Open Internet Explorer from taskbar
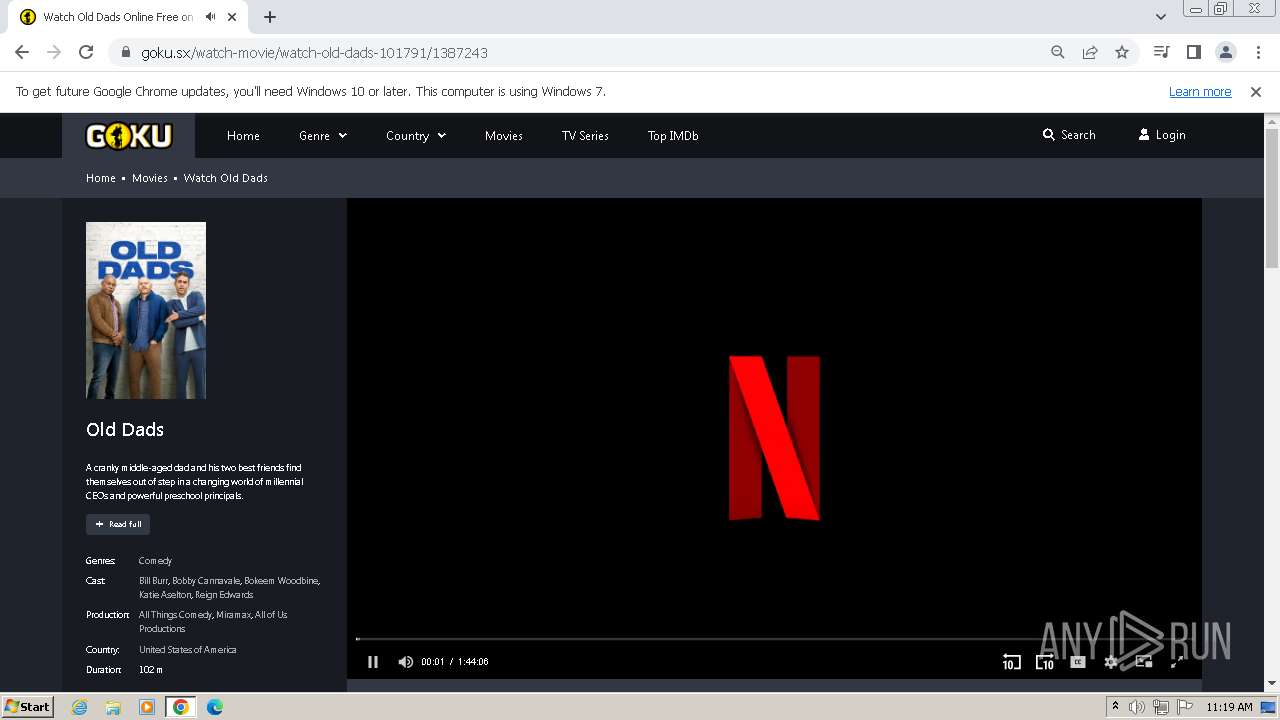Image resolution: width=1280 pixels, height=720 pixels. 79,707
